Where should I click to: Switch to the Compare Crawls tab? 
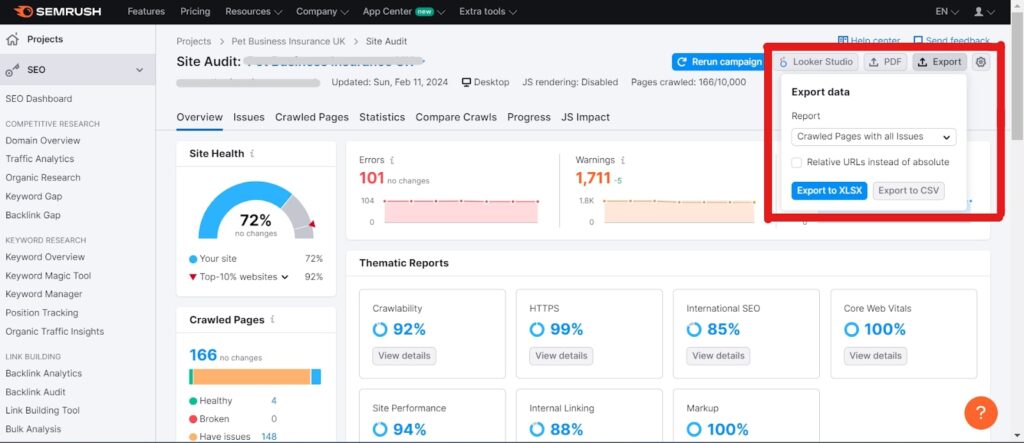coord(456,118)
